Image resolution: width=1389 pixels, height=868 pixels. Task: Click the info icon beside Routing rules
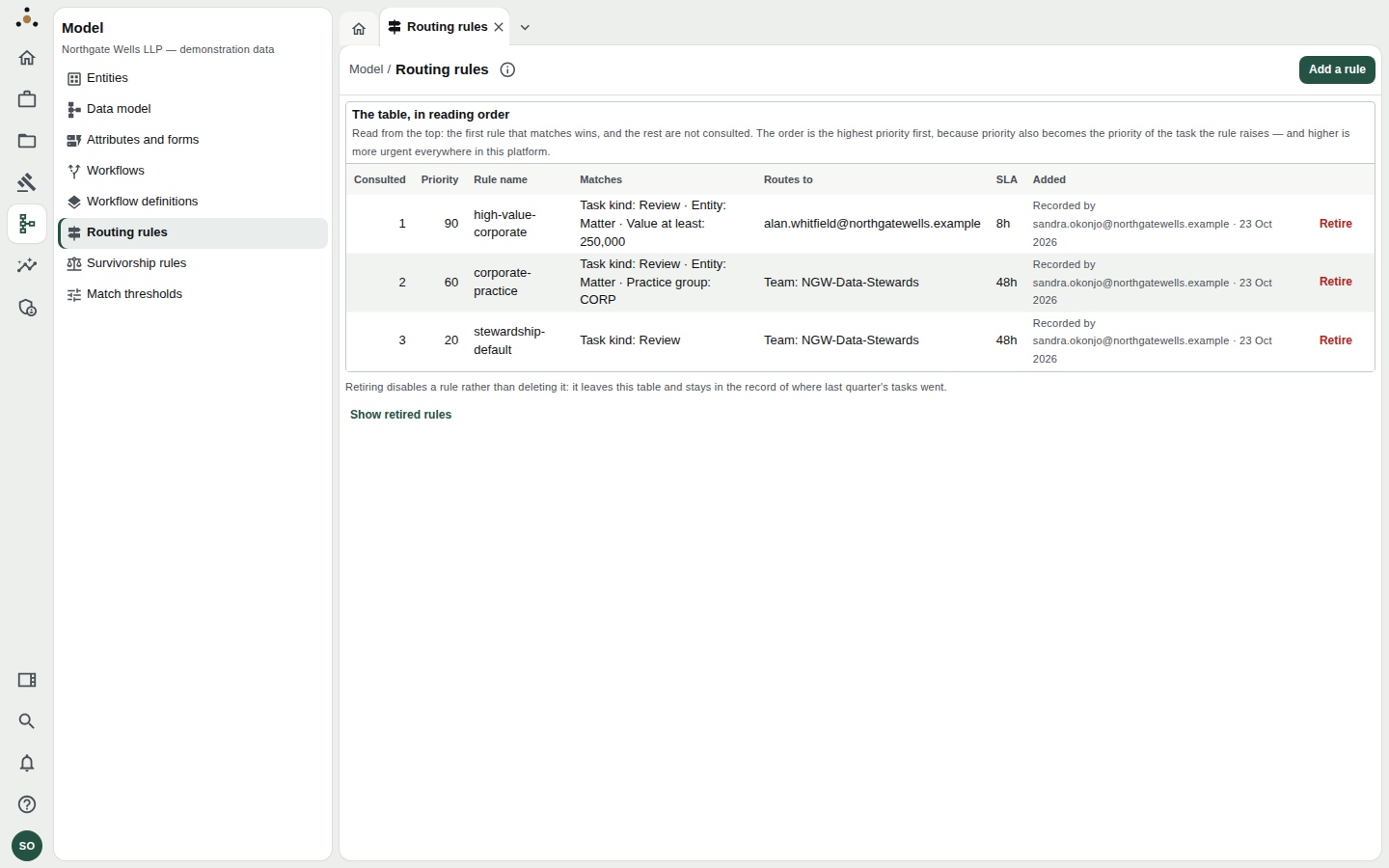click(x=507, y=69)
